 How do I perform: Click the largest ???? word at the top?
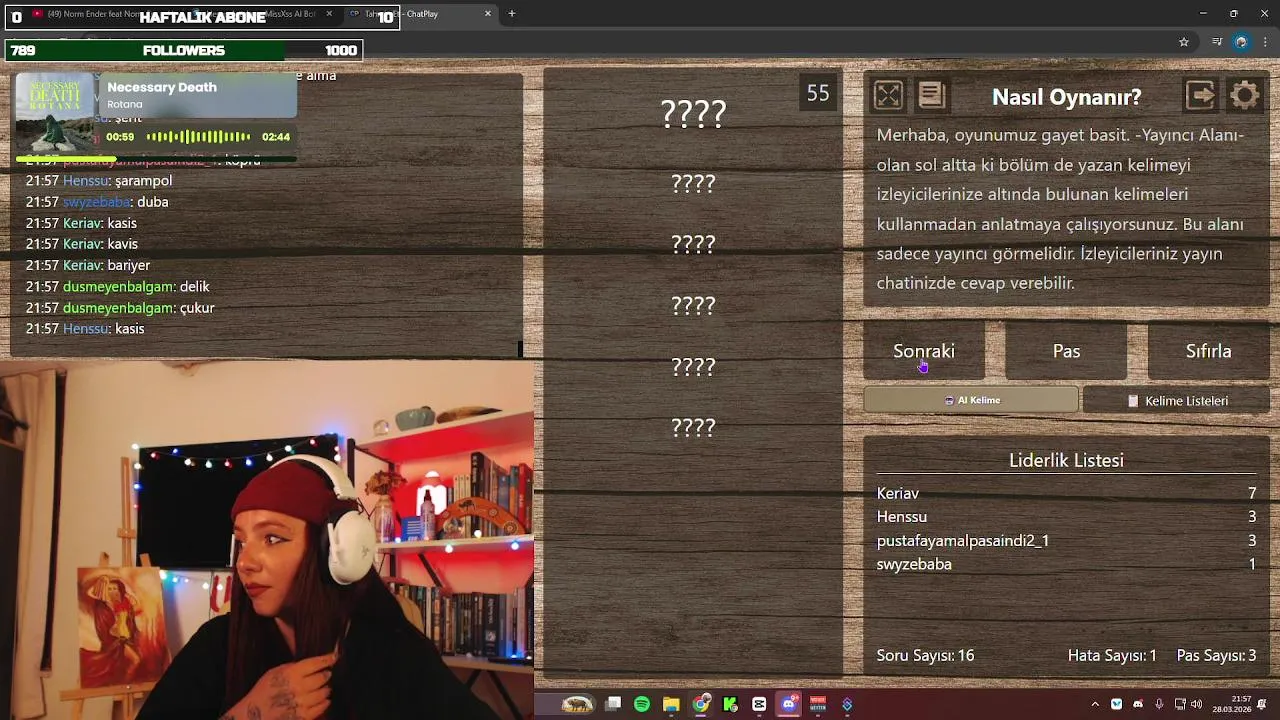pos(693,114)
